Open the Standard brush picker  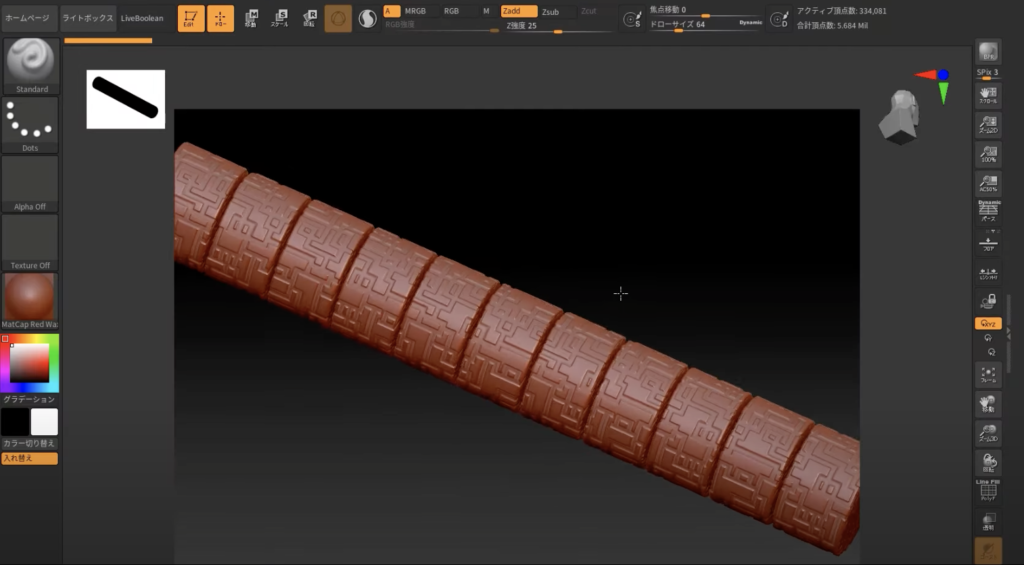point(30,65)
